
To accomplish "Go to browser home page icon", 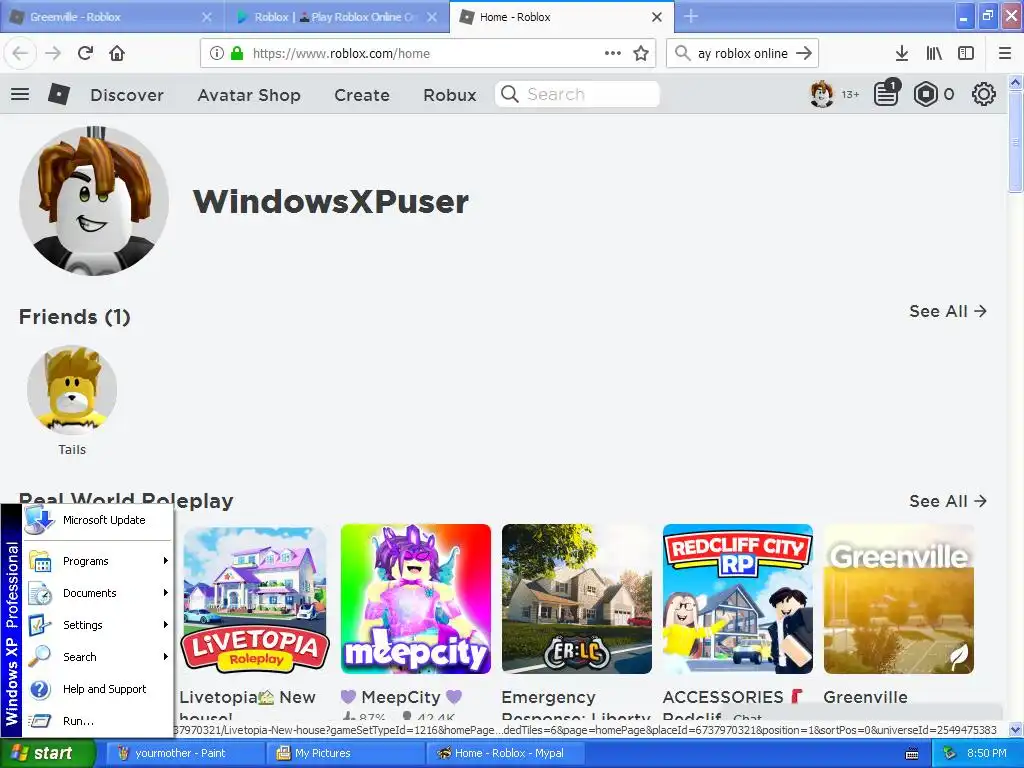I will 117,53.
